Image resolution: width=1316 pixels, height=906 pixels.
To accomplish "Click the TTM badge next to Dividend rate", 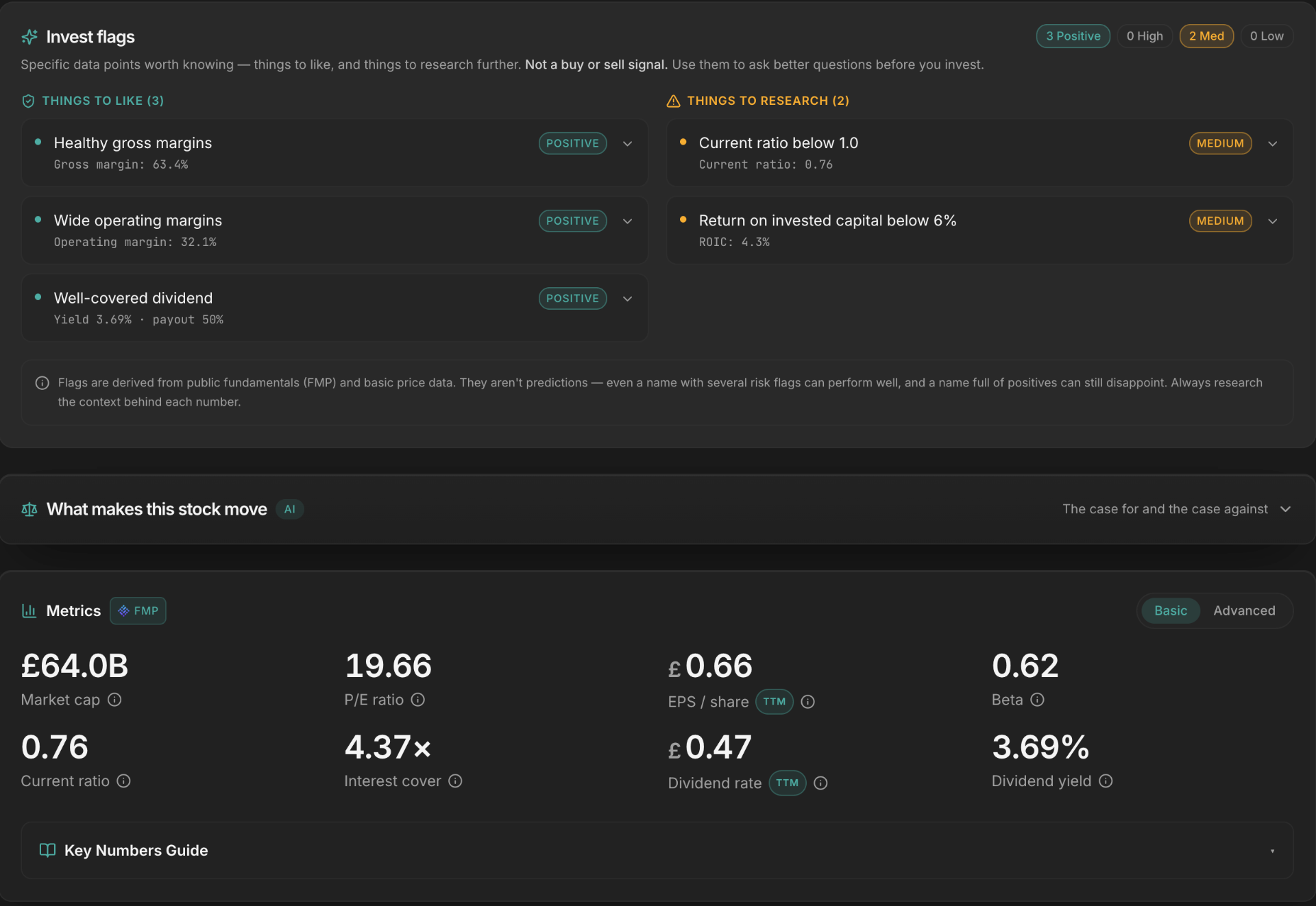I will [x=788, y=783].
